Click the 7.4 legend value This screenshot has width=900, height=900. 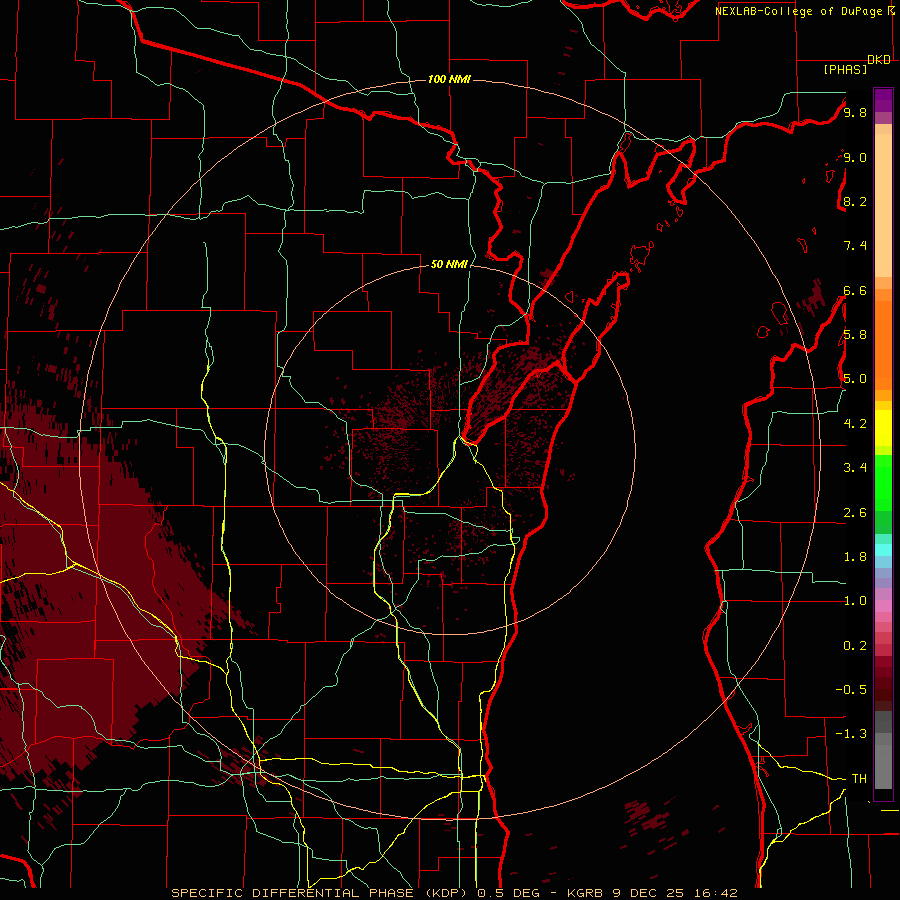[x=855, y=246]
